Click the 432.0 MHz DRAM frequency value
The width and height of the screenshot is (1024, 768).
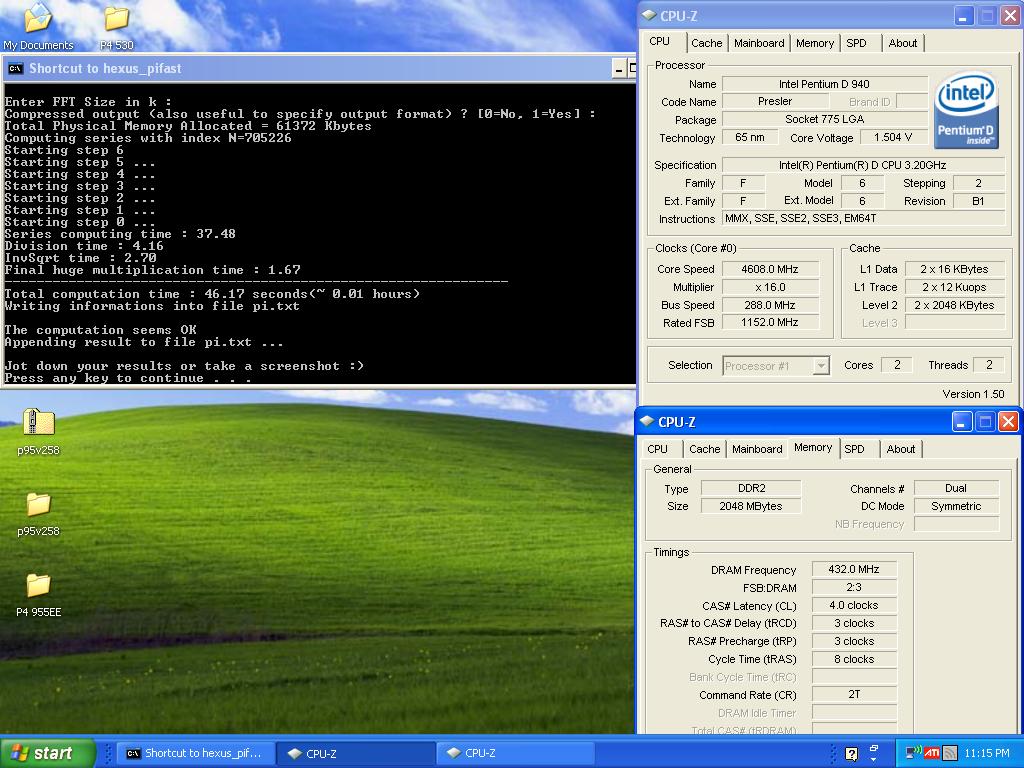coord(854,569)
